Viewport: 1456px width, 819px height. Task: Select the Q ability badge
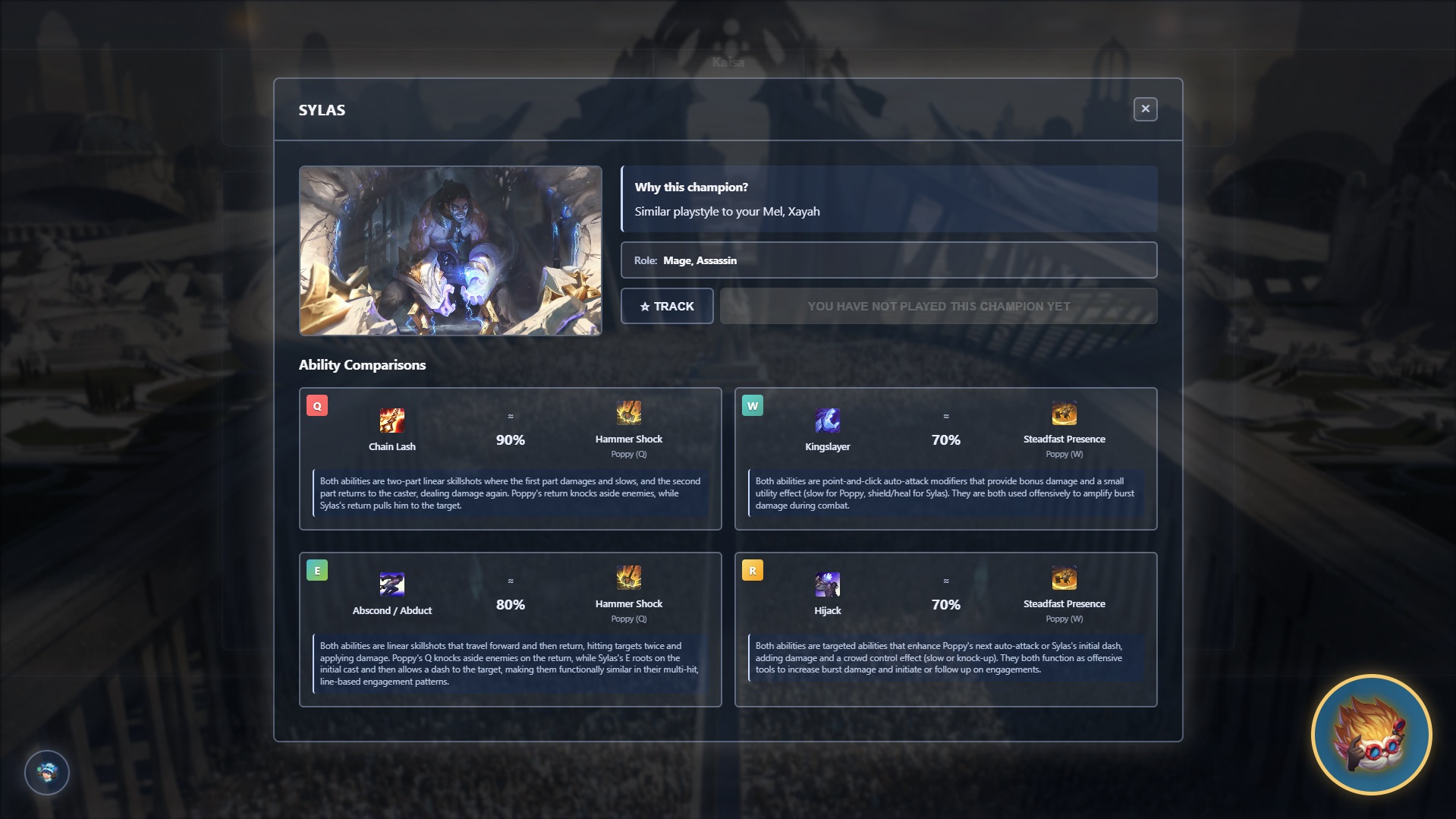tap(317, 406)
